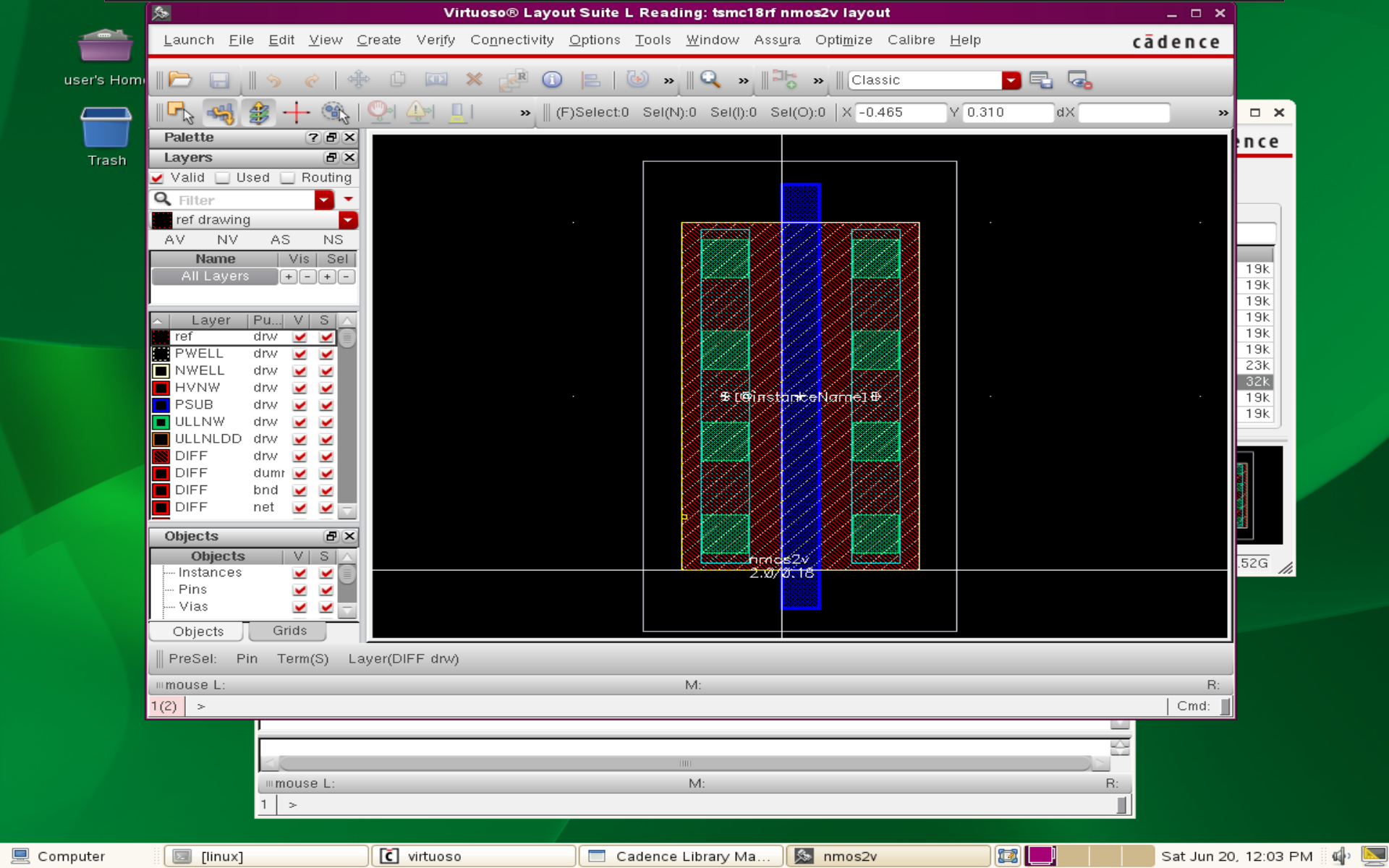Expand more items after the Zoom icon

[744, 81]
